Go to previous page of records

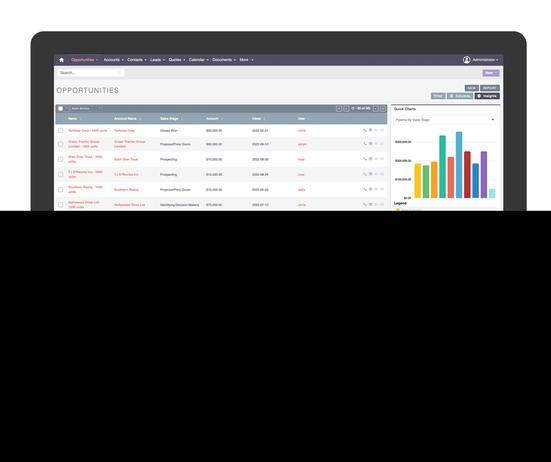(346, 109)
